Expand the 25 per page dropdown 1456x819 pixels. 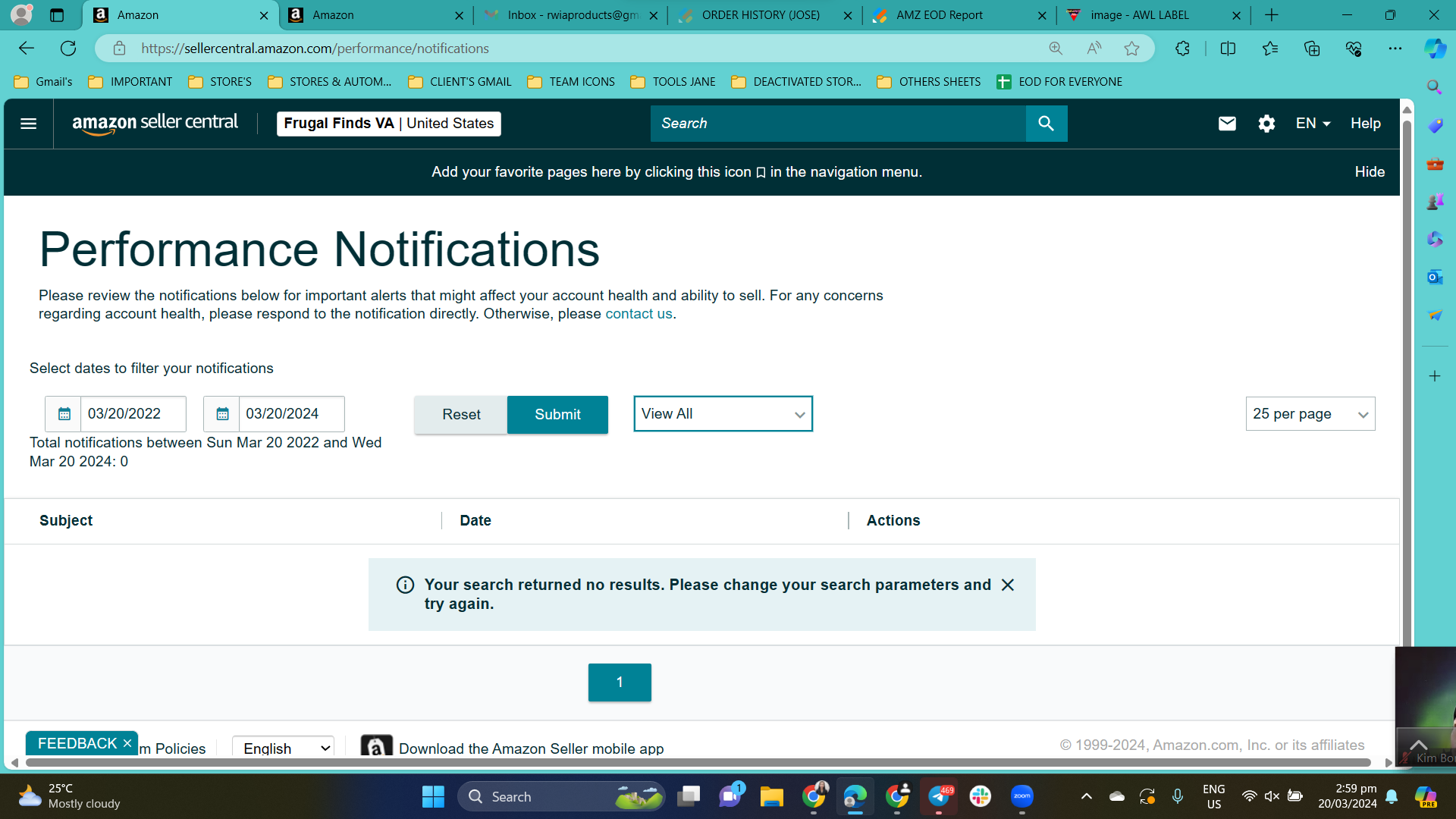(x=1310, y=414)
